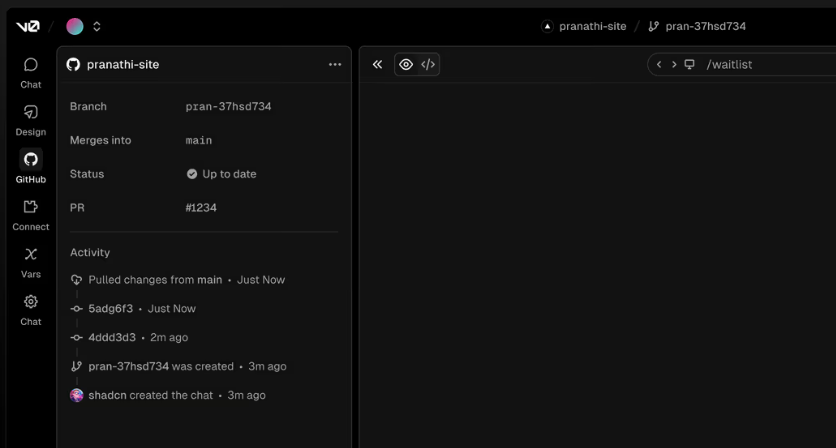This screenshot has width=836, height=448.
Task: Click the GitHub icon beside pranathi-site heading
Action: click(73, 65)
